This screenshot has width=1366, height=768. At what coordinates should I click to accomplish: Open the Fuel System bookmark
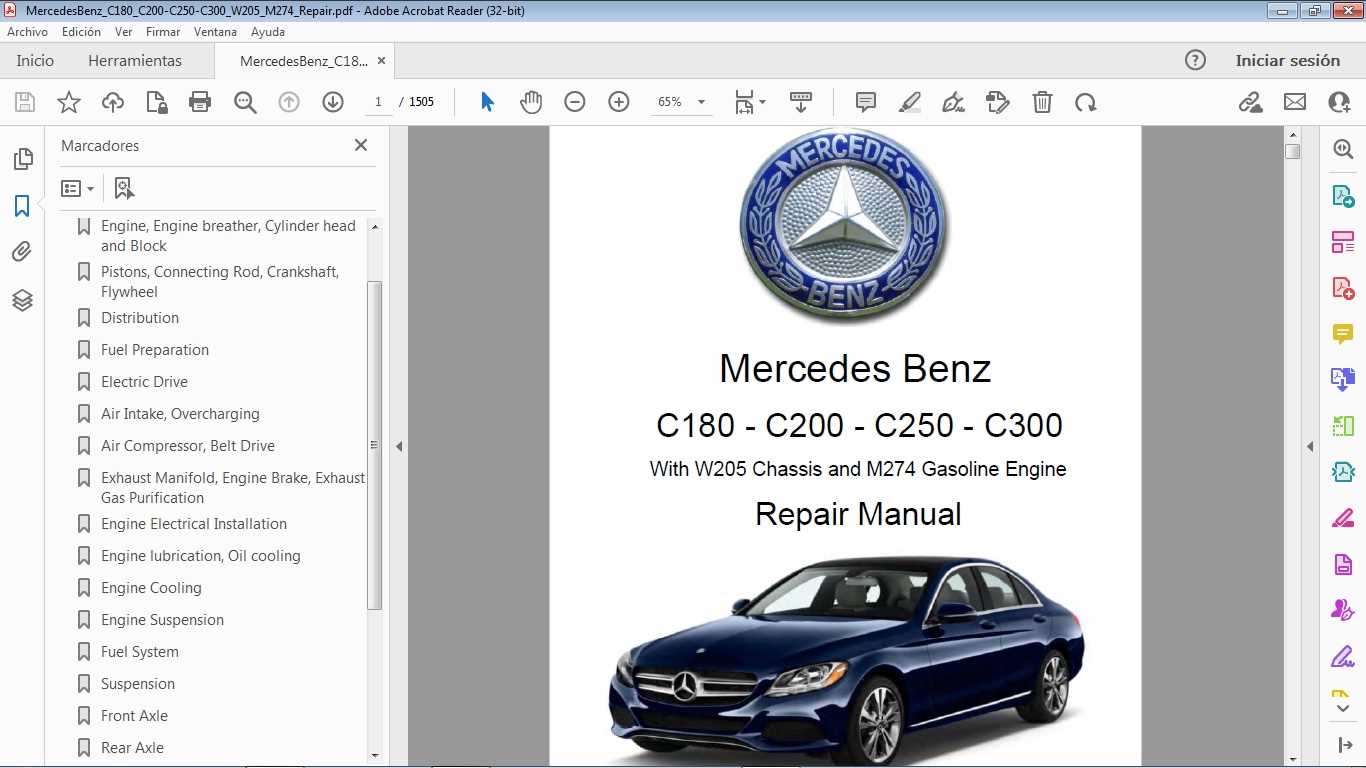click(x=140, y=652)
